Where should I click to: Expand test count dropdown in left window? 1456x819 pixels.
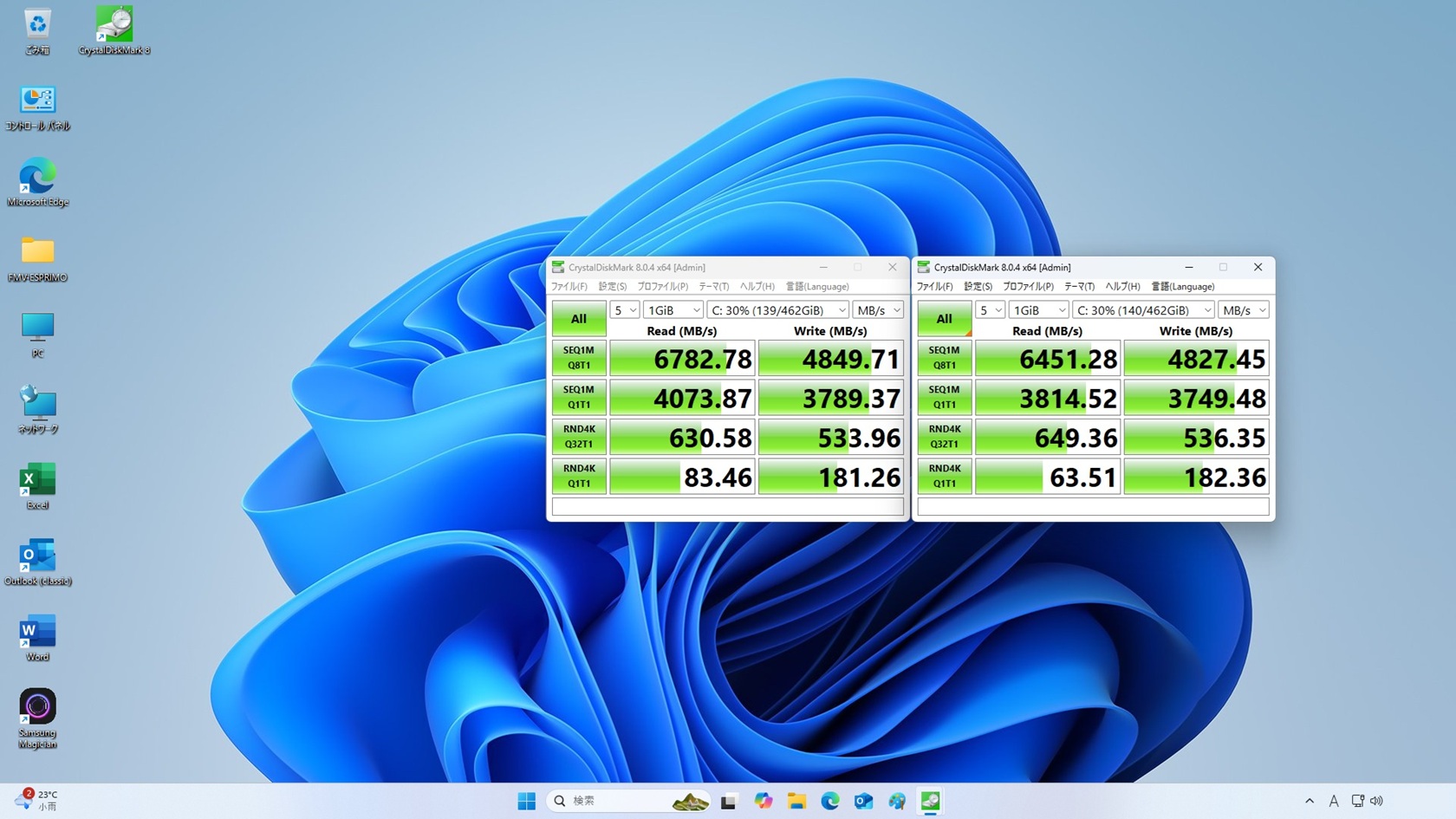[x=624, y=310]
